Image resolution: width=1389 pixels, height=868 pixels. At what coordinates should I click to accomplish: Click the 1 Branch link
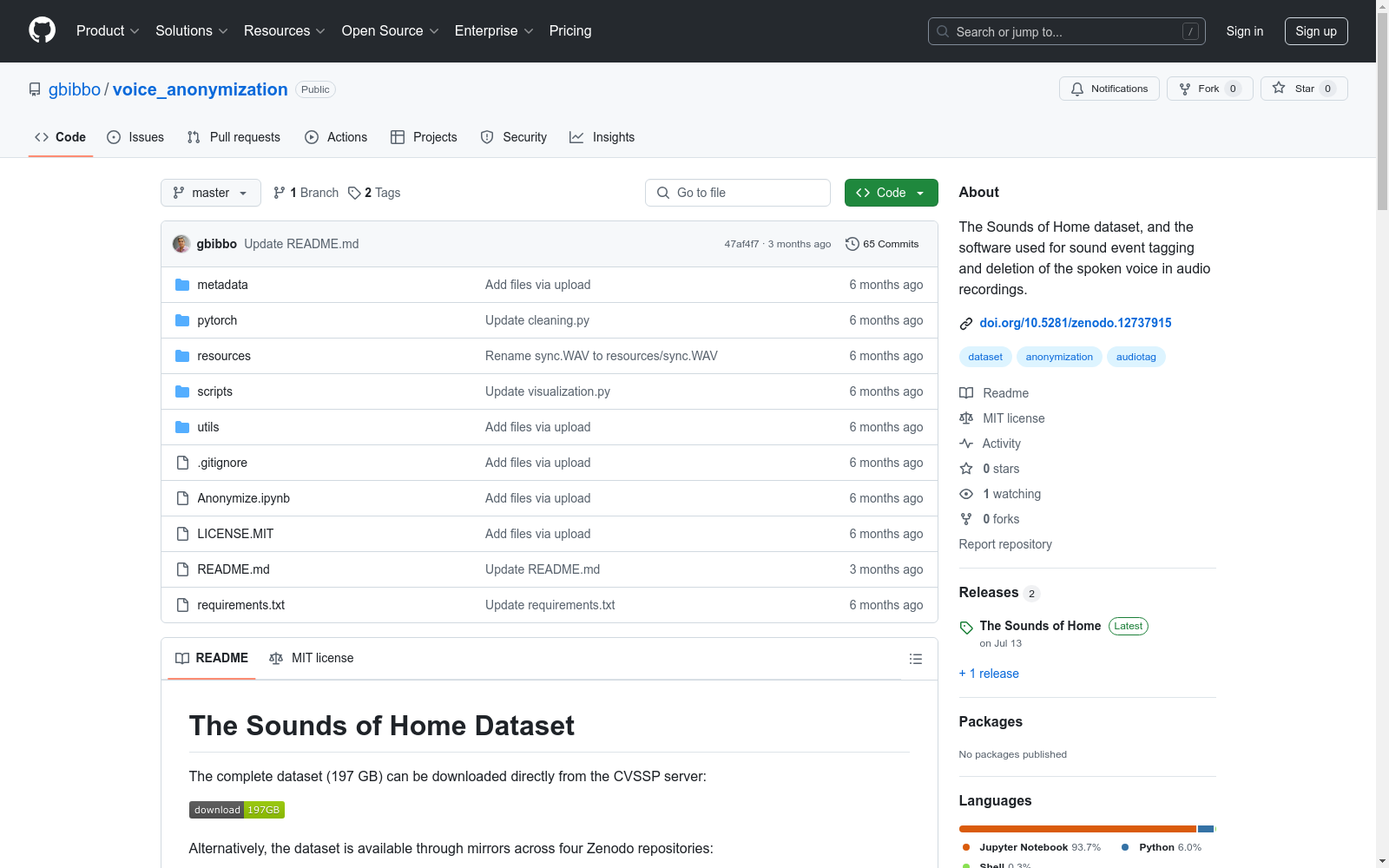(x=306, y=193)
